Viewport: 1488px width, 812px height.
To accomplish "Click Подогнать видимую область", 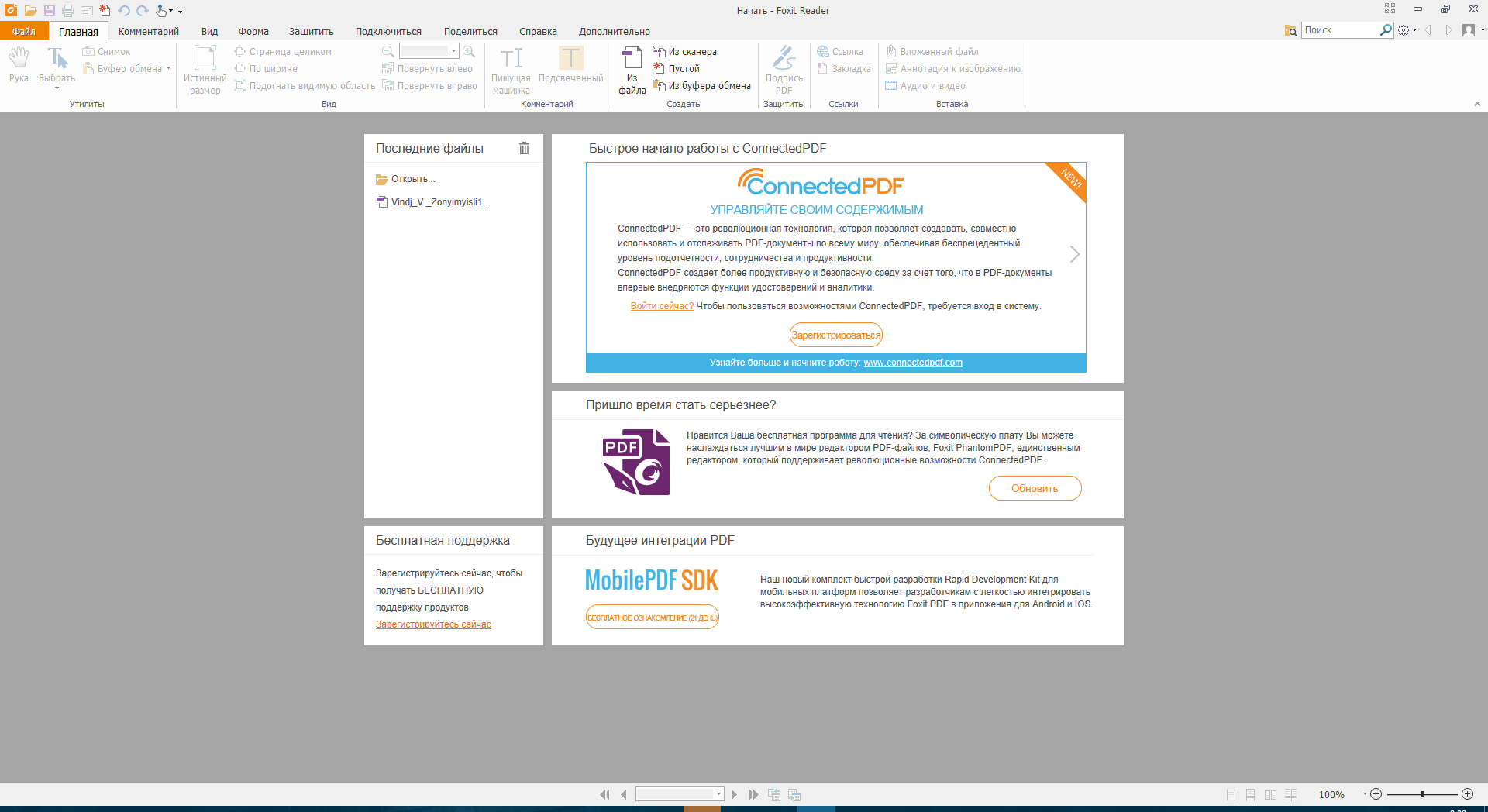I will (x=305, y=86).
